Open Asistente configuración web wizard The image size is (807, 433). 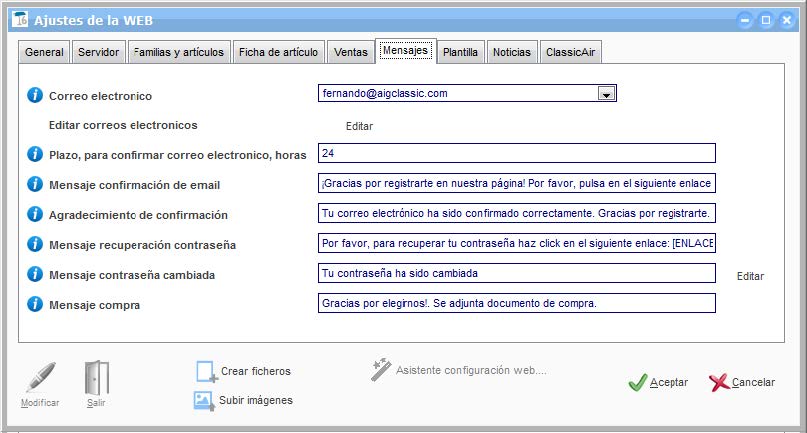pos(459,370)
